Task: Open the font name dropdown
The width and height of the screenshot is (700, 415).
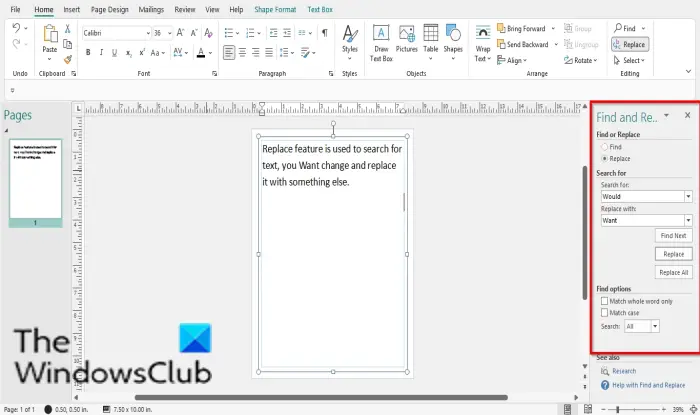Action: [148, 33]
